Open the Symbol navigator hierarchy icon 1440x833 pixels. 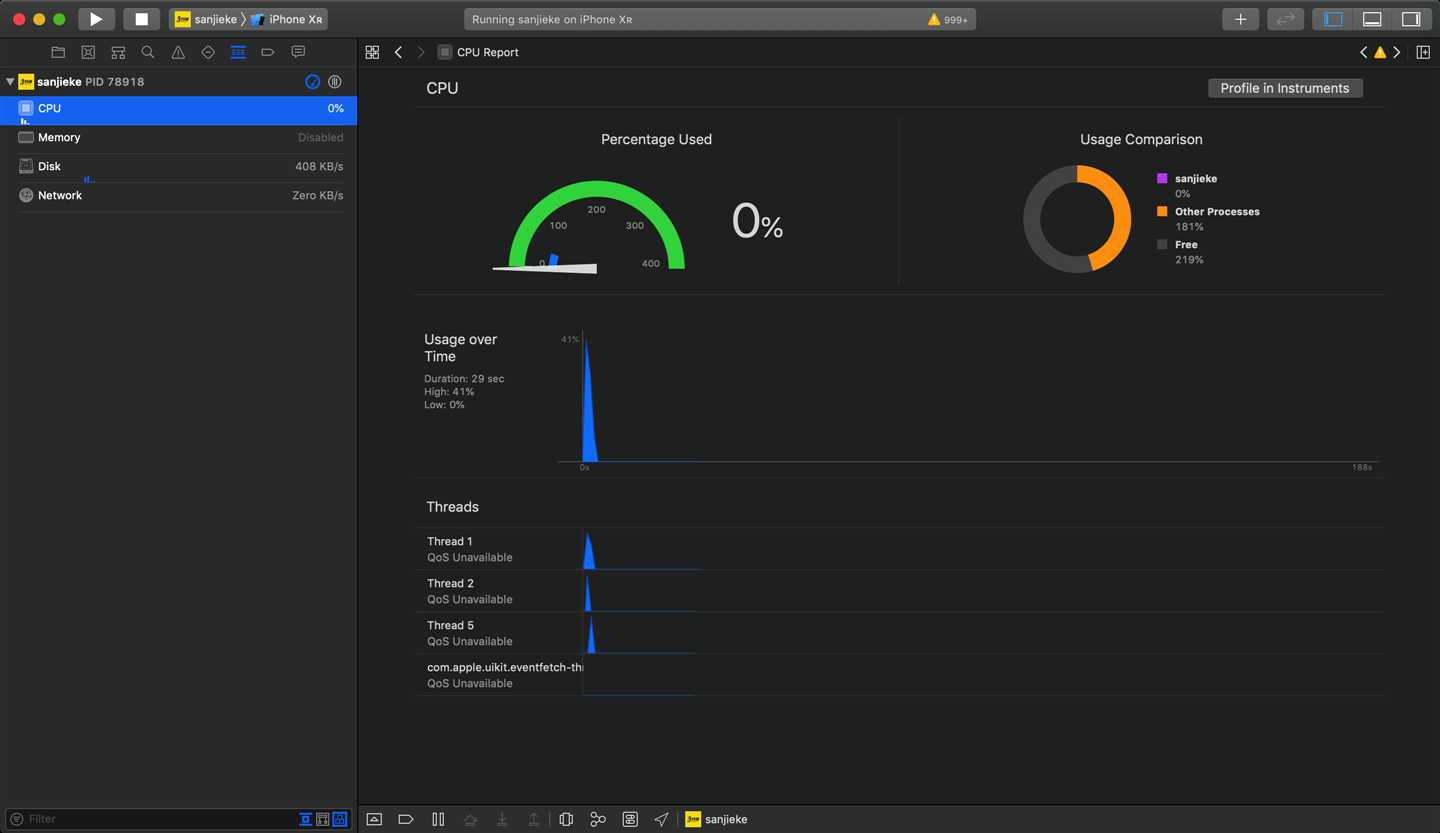click(x=118, y=52)
